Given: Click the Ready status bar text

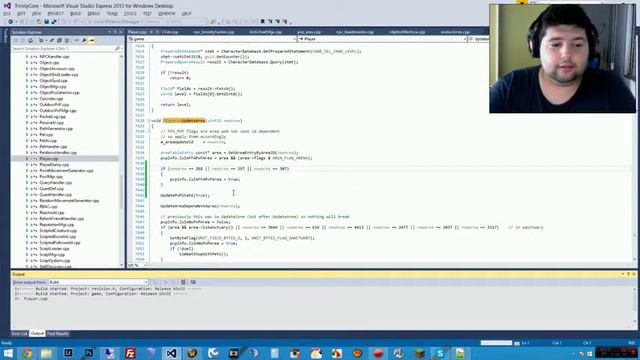Looking at the screenshot, I should point(7,343).
